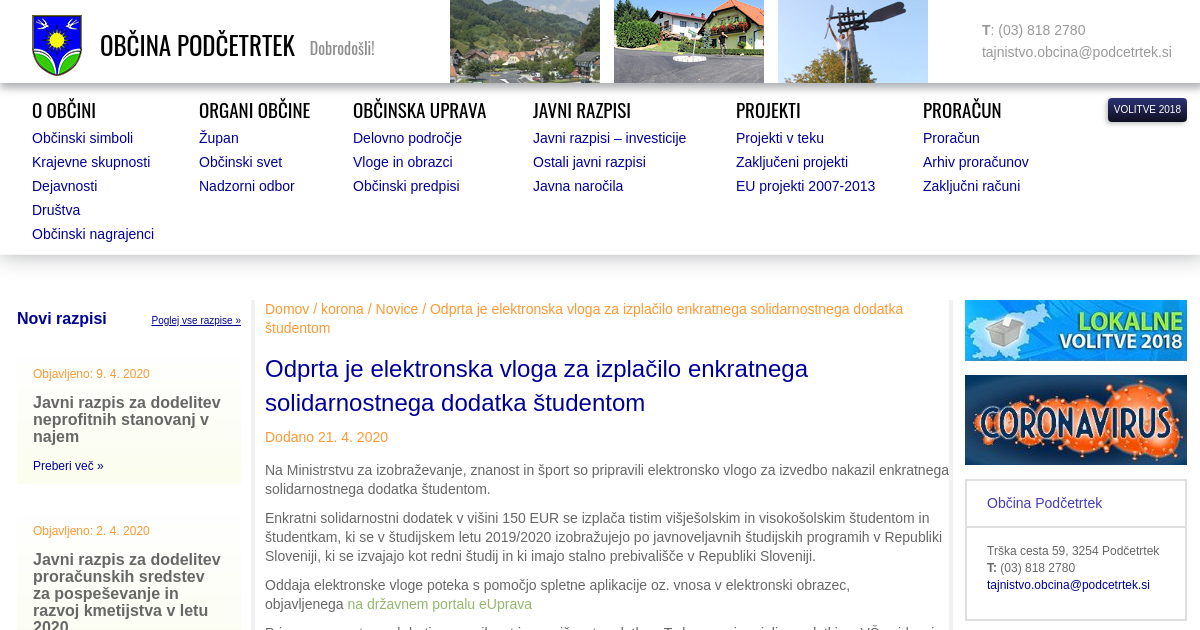Click the windmill header photo

(x=852, y=41)
